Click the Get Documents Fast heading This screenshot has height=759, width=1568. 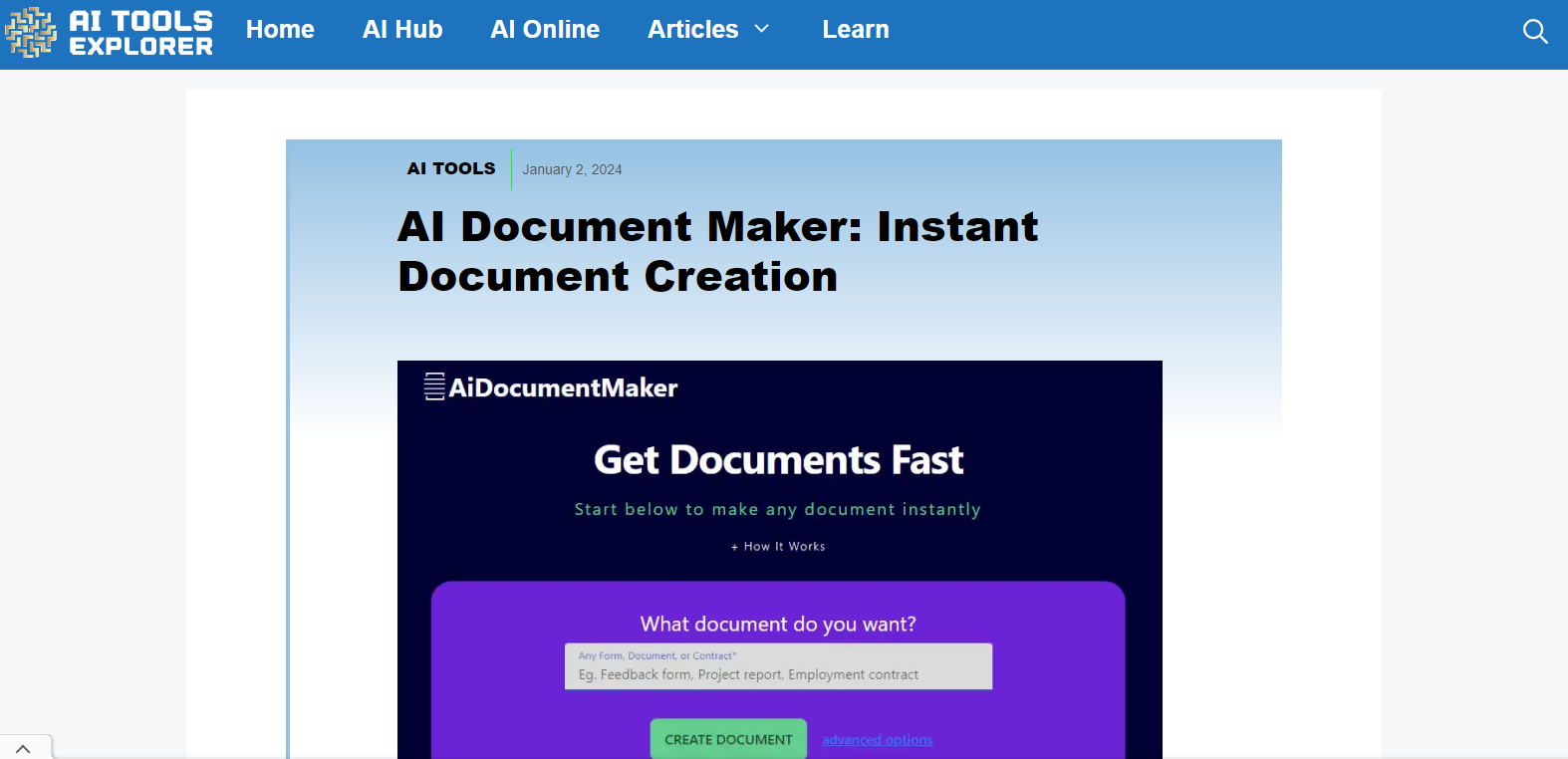point(778,460)
